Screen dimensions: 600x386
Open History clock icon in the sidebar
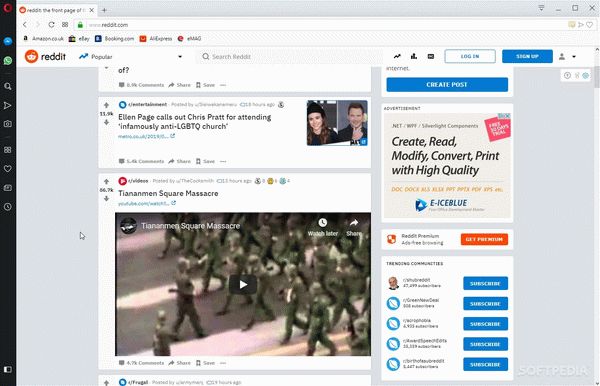[8, 207]
